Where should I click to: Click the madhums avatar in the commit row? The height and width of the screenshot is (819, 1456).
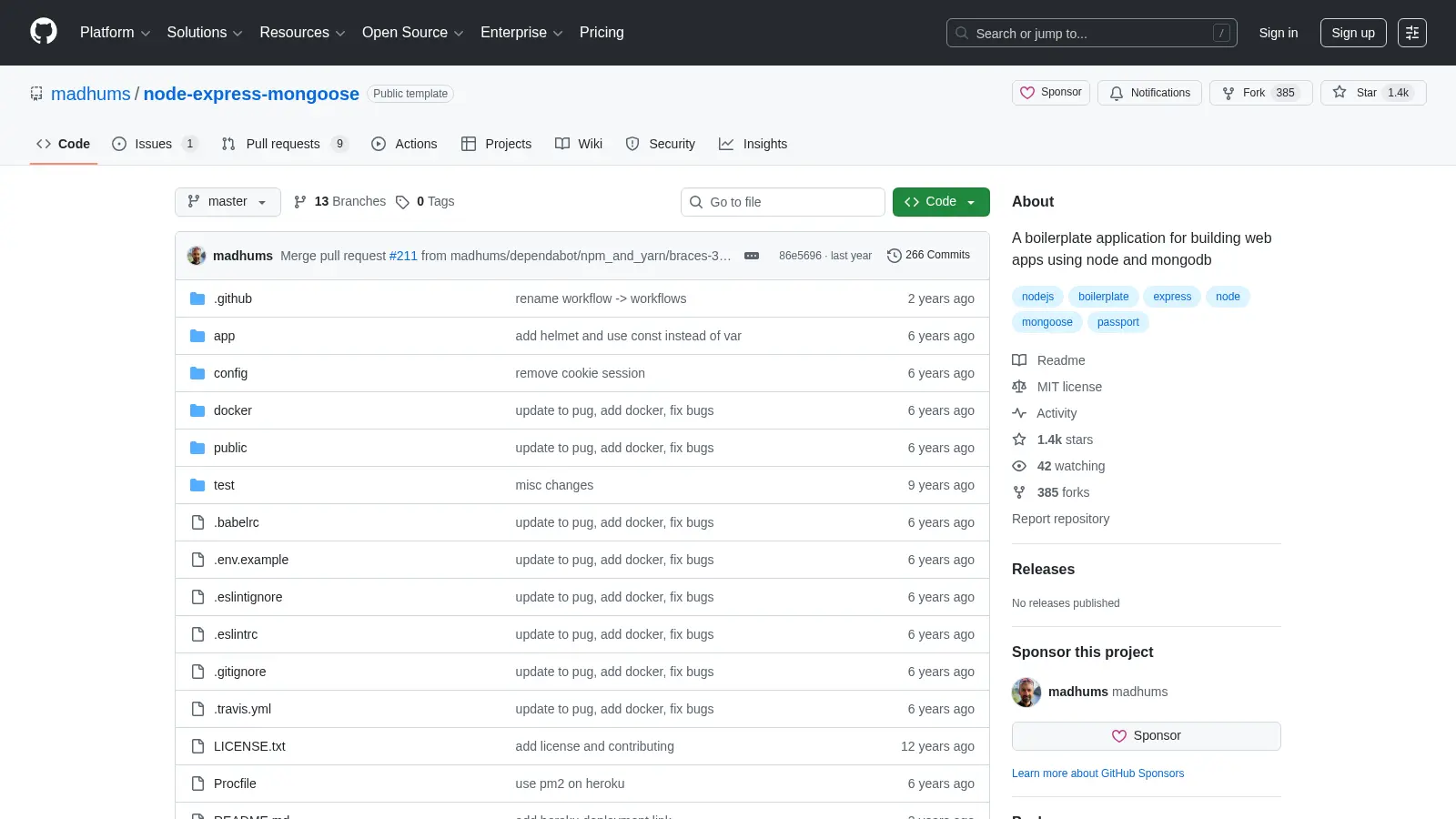(197, 256)
